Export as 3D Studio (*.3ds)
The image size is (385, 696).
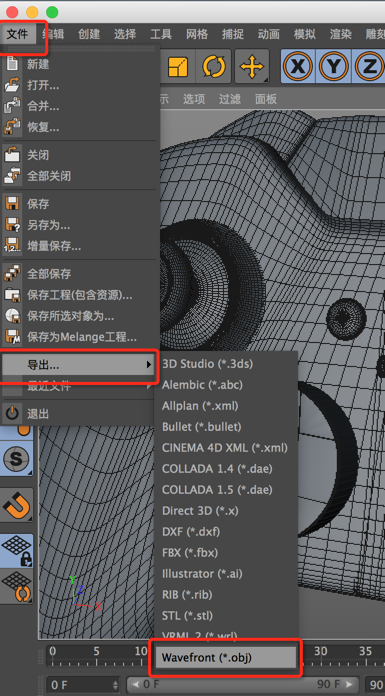pyautogui.click(x=226, y=364)
